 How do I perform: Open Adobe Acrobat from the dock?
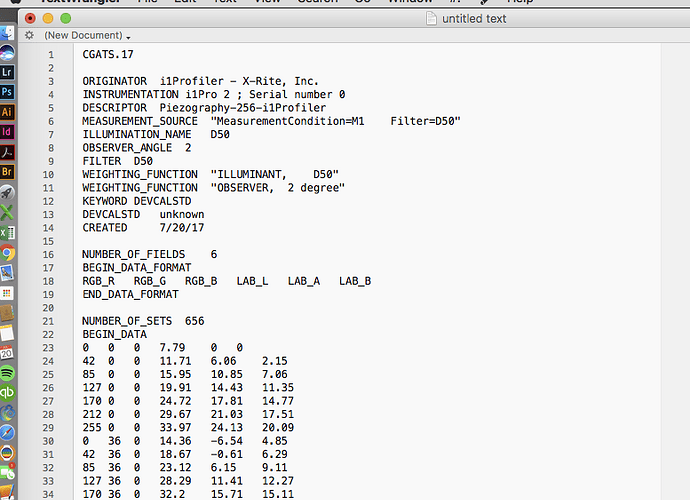(x=7, y=152)
